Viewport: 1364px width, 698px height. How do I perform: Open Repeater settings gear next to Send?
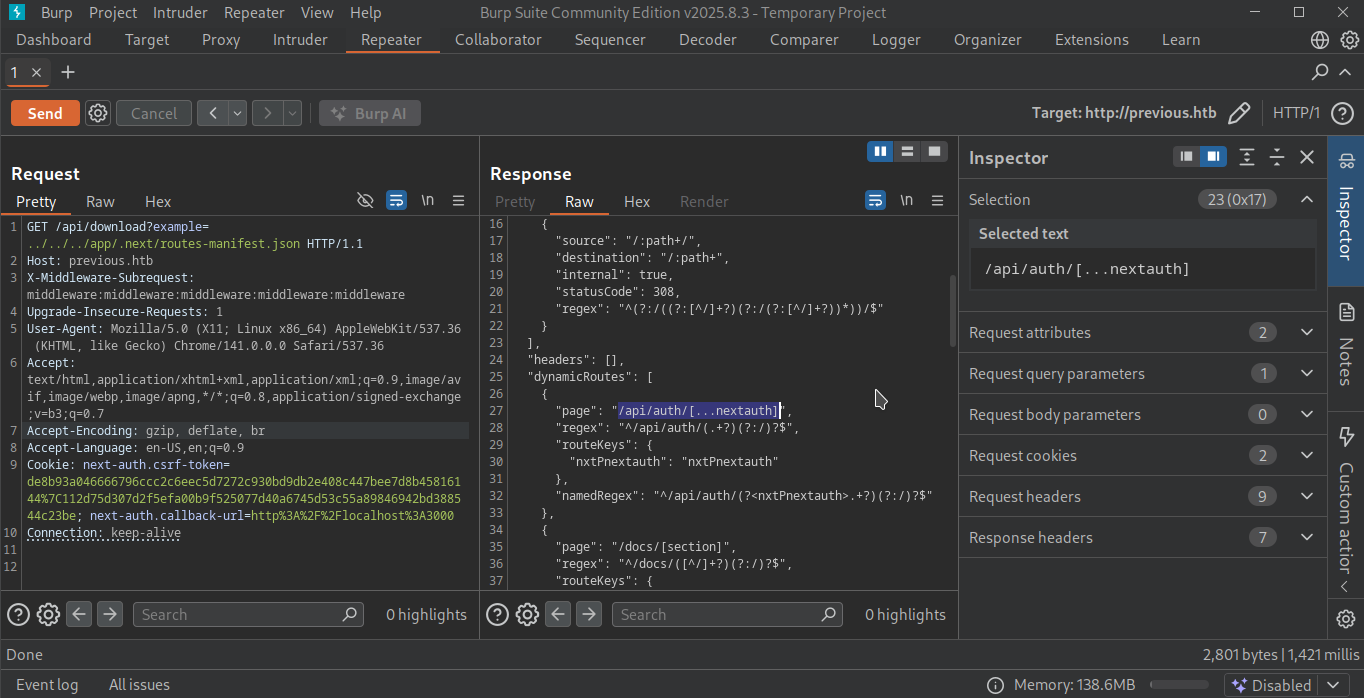coord(97,113)
